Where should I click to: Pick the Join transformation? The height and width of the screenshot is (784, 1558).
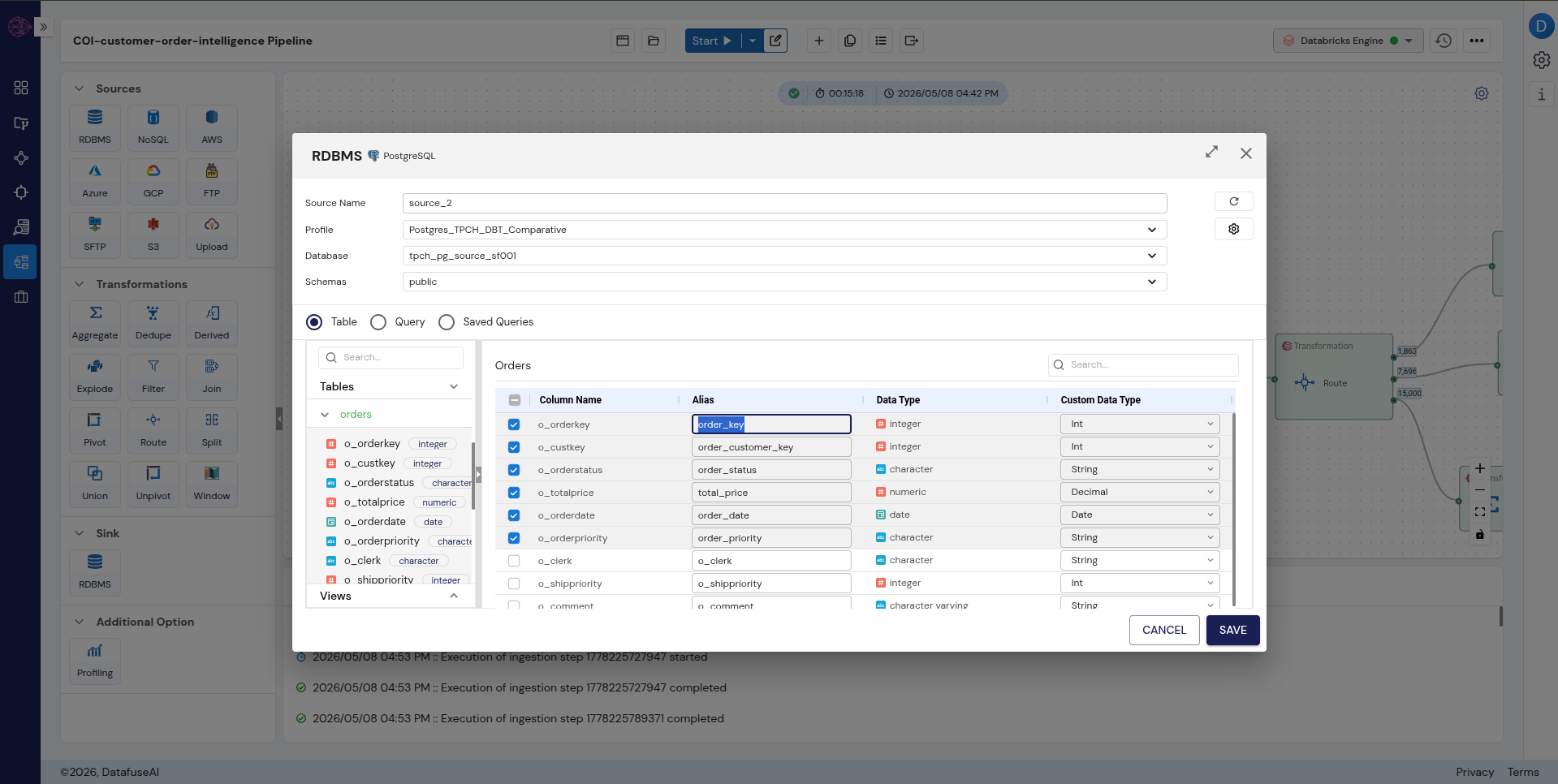pyautogui.click(x=212, y=376)
